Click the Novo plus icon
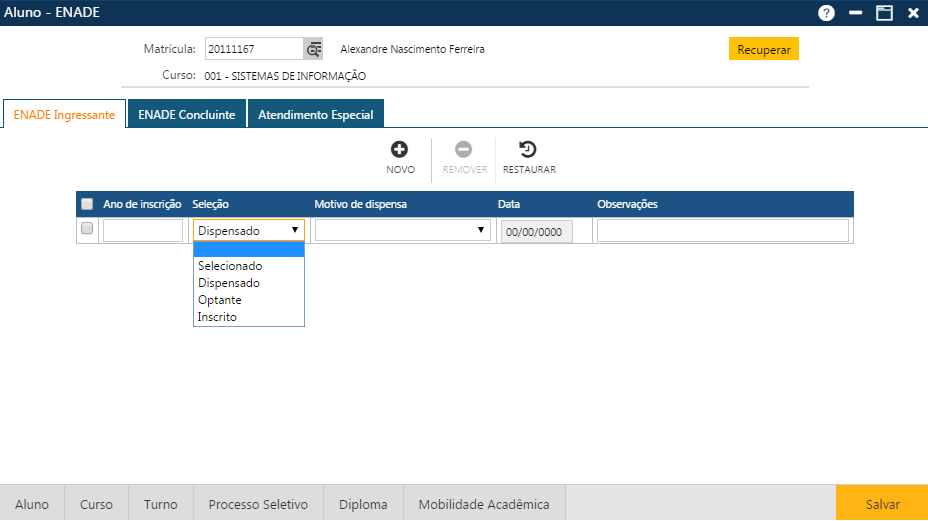928x521 pixels. click(399, 150)
